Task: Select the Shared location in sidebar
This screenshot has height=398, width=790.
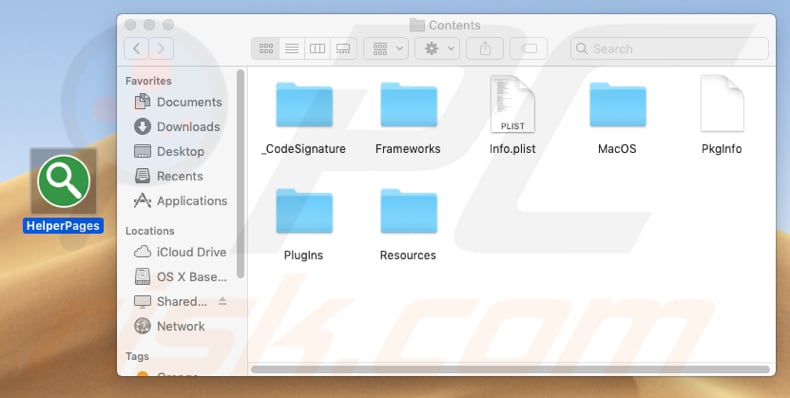Action: pos(170,302)
